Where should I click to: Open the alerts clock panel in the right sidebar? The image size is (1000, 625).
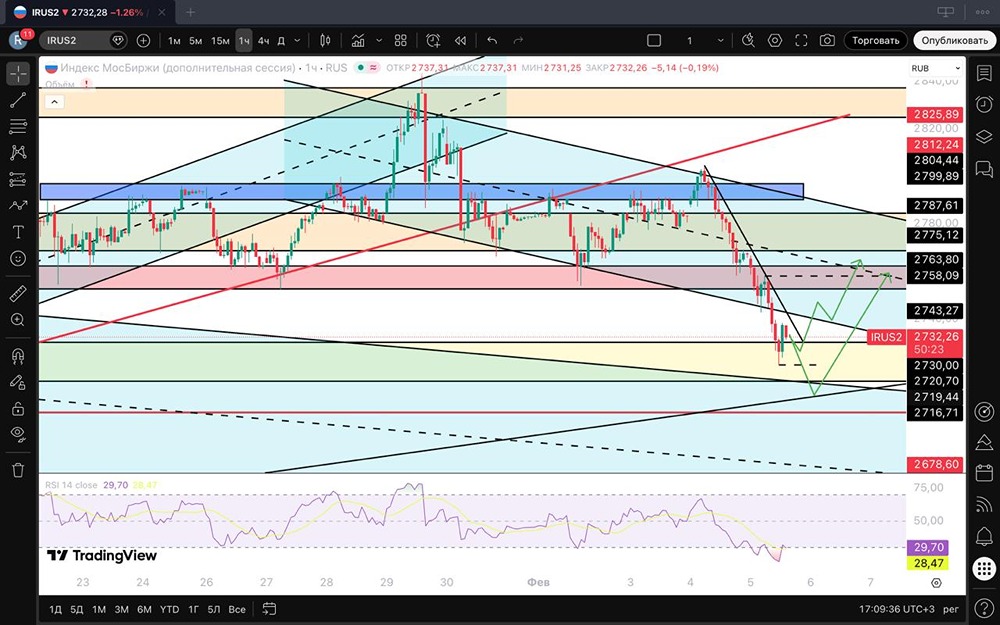(x=984, y=104)
